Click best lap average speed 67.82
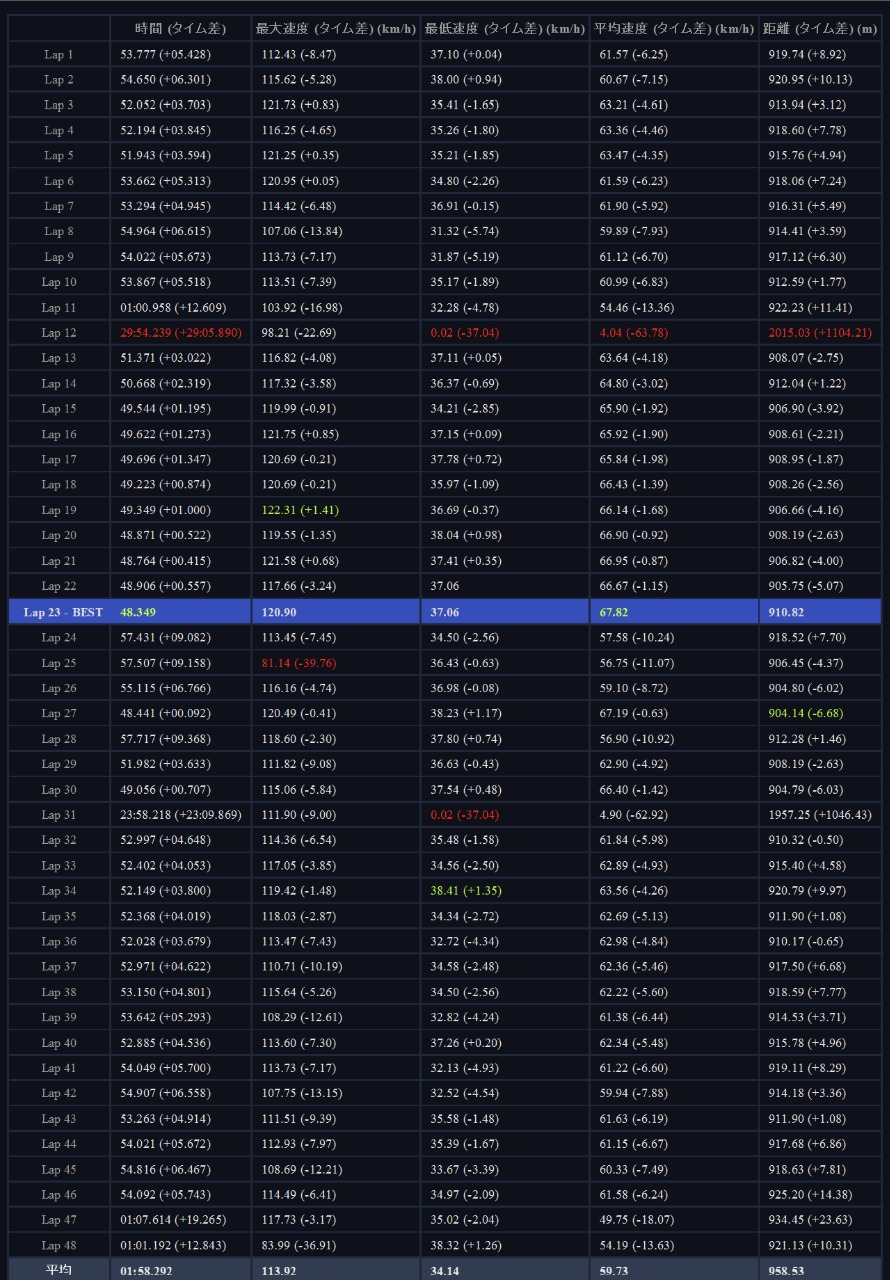Viewport: 890px width, 1280px height. tap(614, 612)
